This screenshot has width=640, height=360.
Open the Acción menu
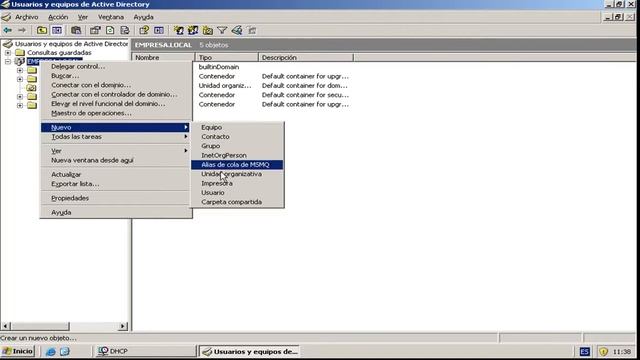tap(58, 17)
